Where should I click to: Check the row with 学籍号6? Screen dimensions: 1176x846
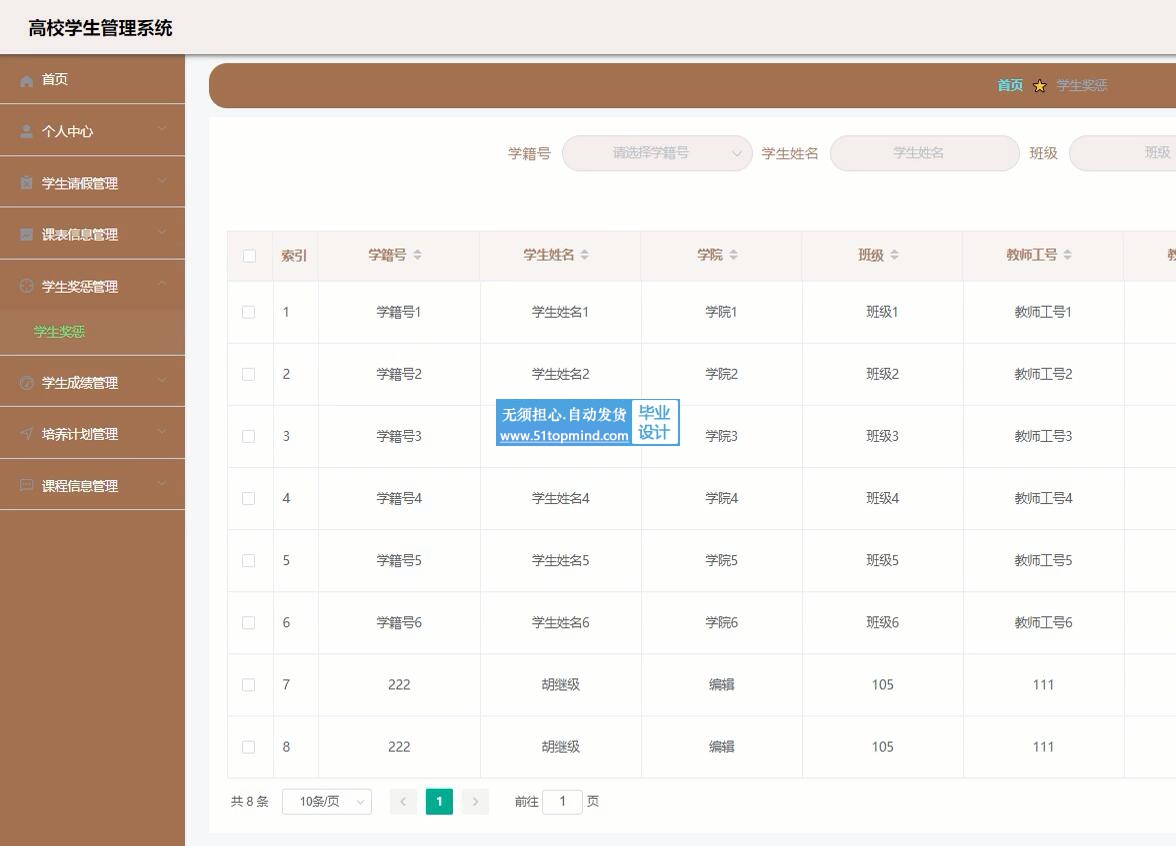coord(248,622)
